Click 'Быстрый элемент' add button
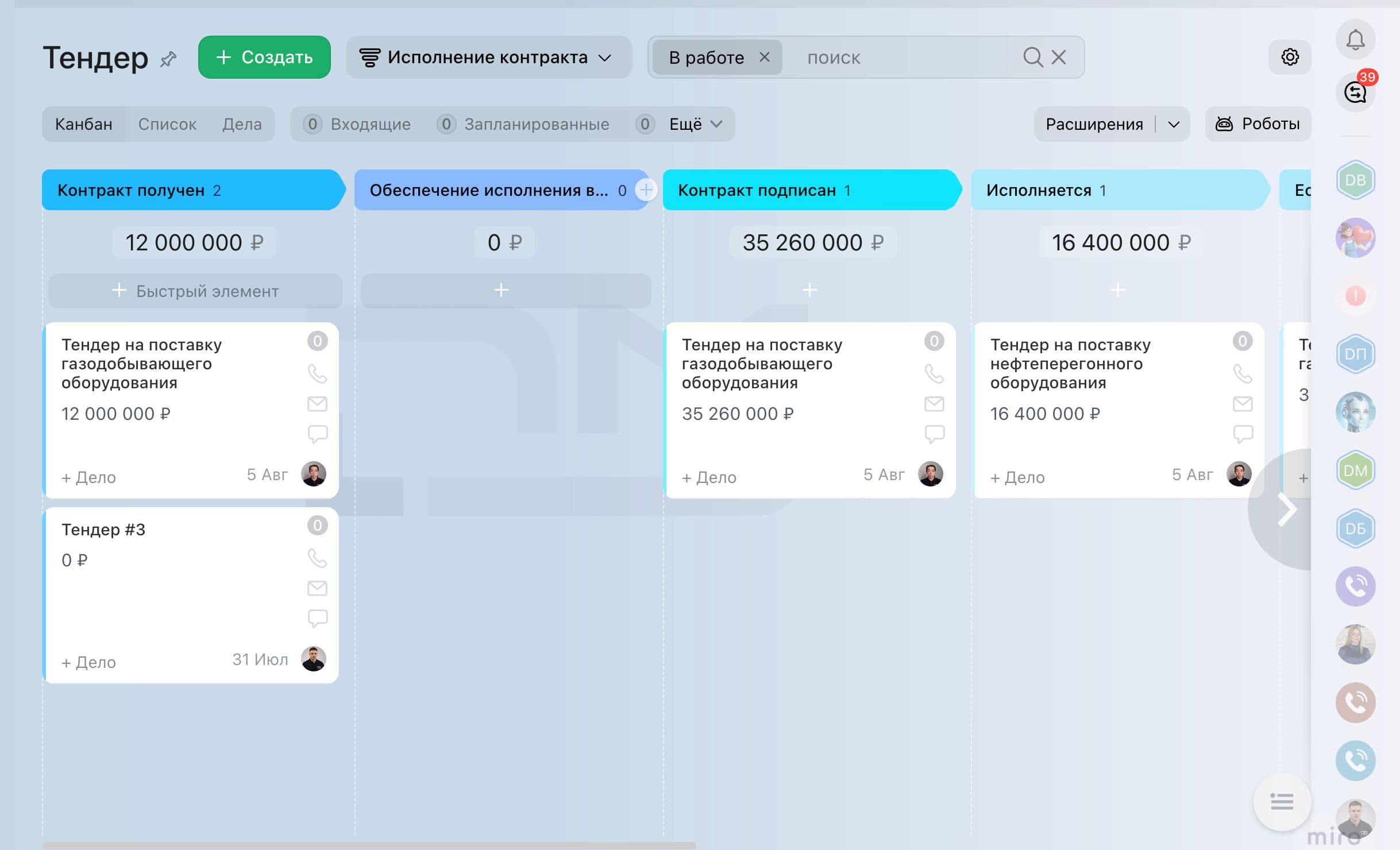1400x850 pixels. point(195,291)
